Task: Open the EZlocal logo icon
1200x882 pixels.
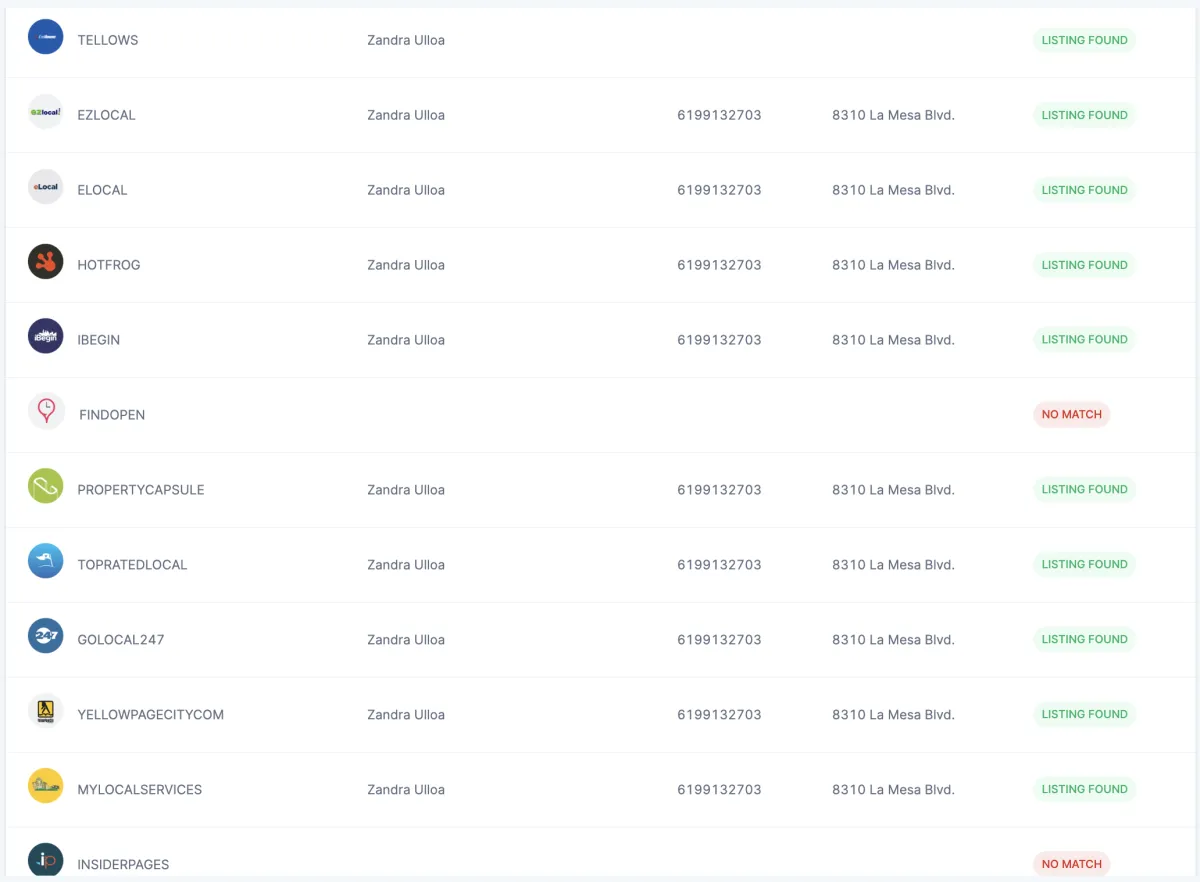Action: pos(45,112)
